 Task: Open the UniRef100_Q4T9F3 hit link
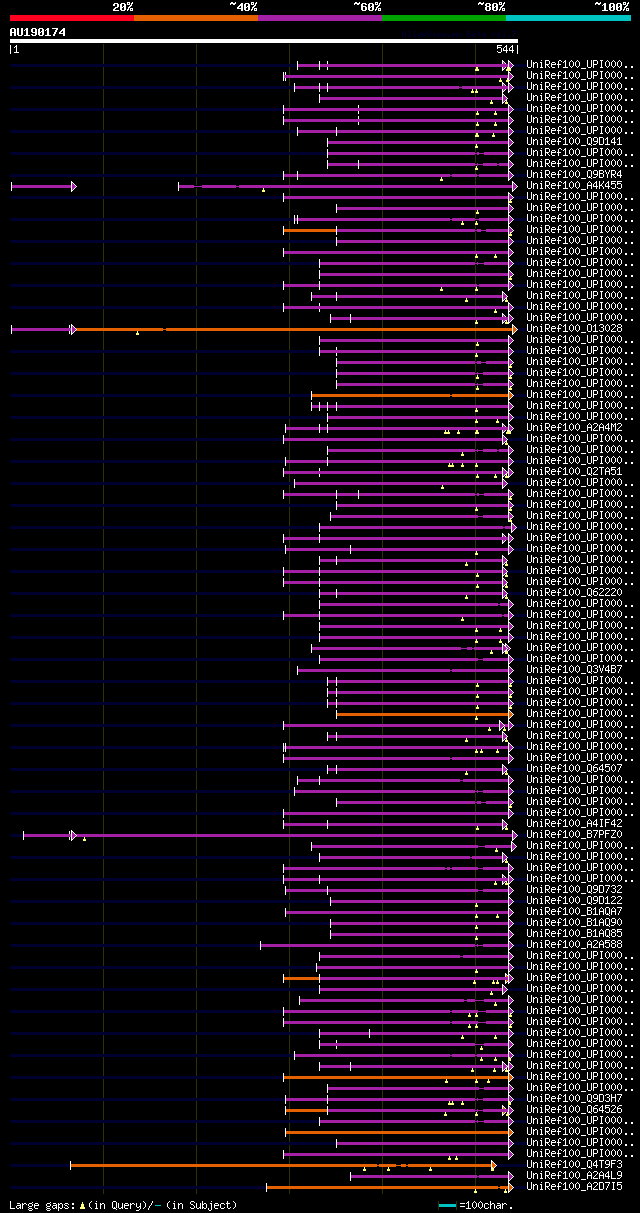[574, 1164]
